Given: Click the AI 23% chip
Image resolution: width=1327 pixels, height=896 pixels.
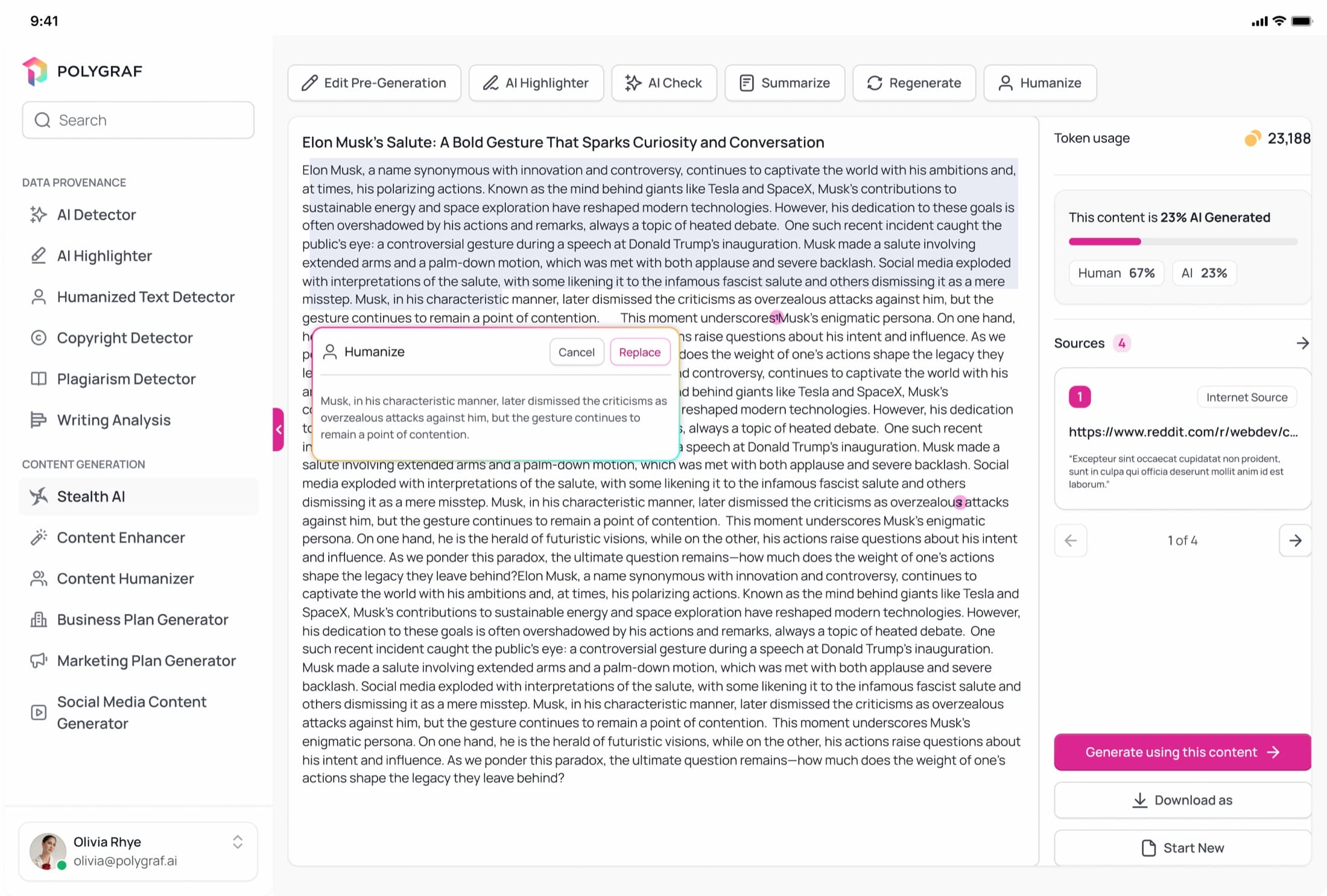Looking at the screenshot, I should pos(1204,273).
